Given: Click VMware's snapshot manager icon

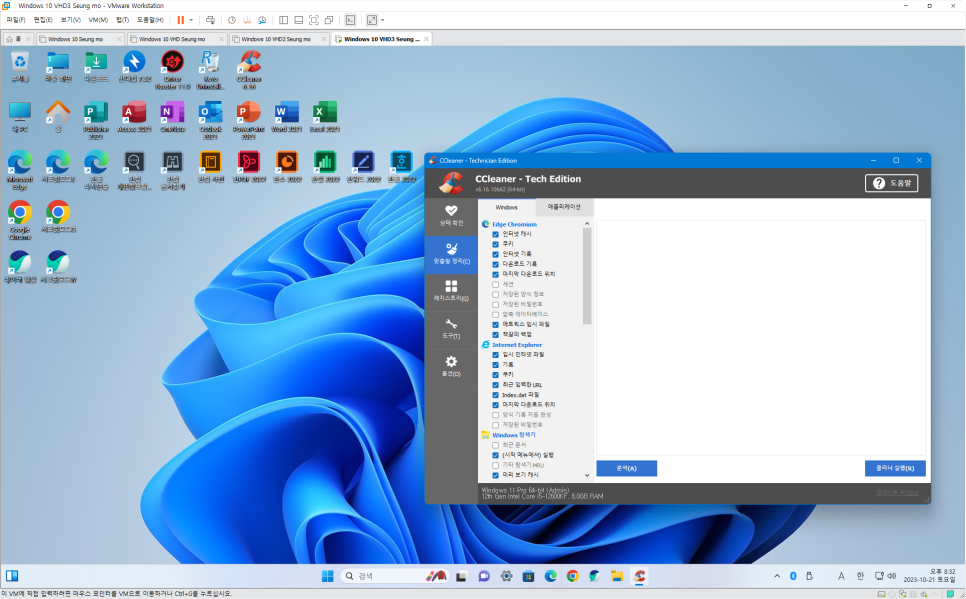Looking at the screenshot, I should point(262,20).
